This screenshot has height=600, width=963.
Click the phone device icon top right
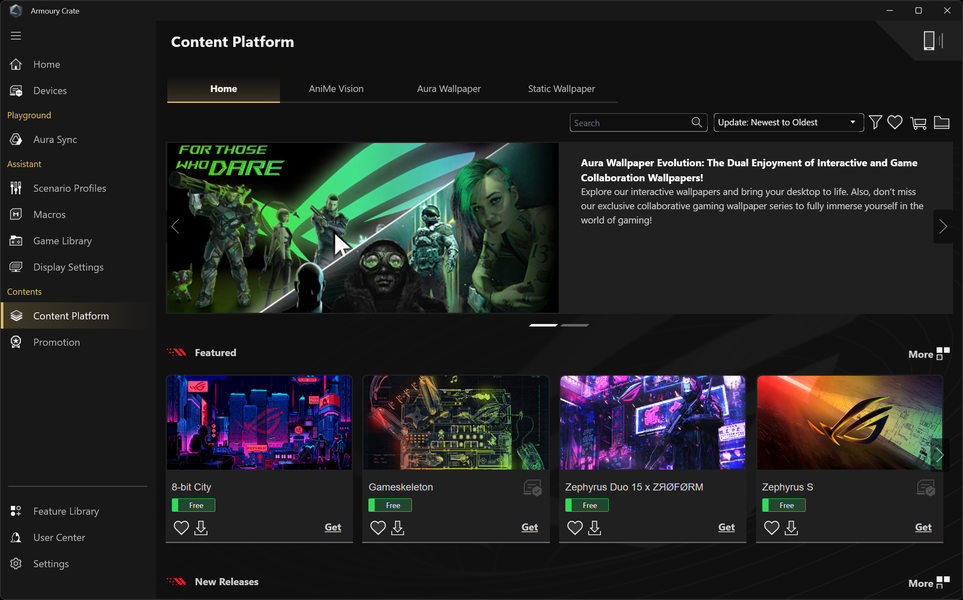coord(929,41)
